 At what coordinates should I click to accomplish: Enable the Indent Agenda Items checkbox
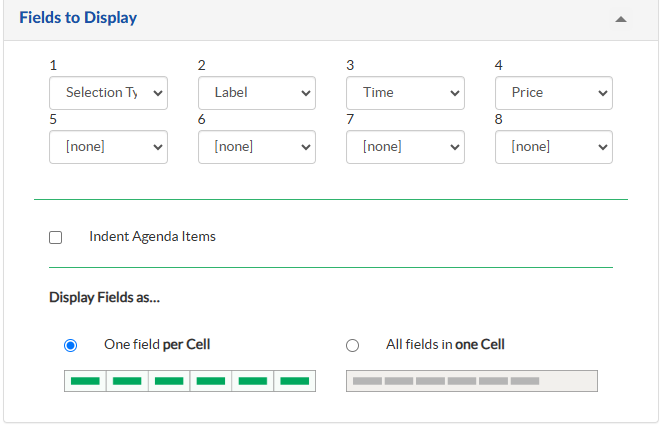point(56,238)
